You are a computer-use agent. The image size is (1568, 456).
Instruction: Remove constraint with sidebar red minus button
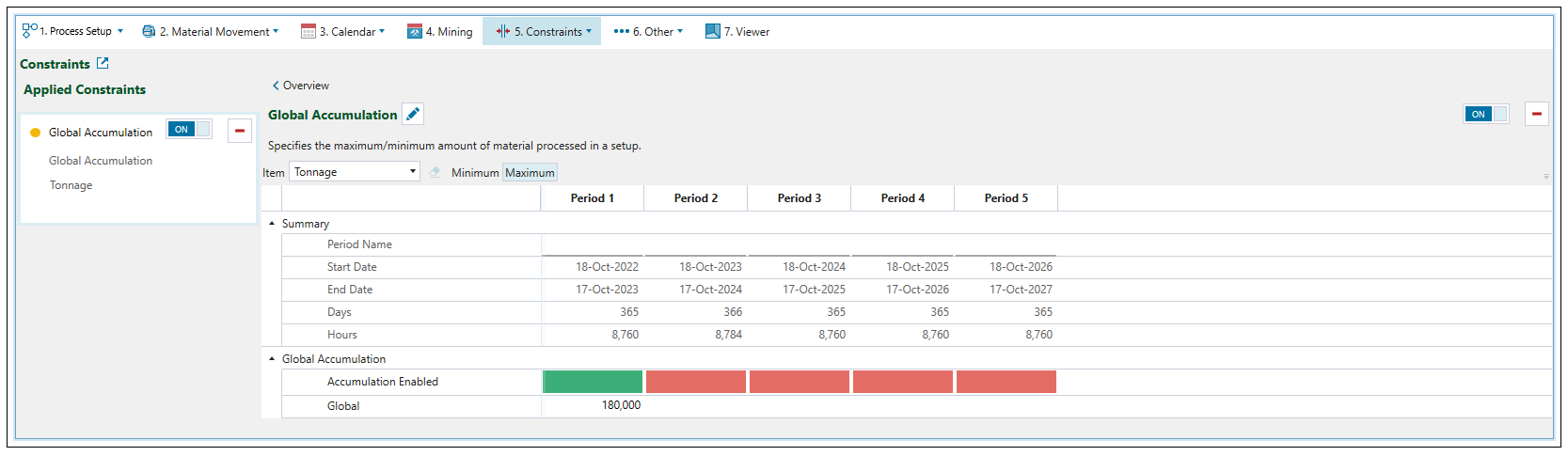pos(240,131)
